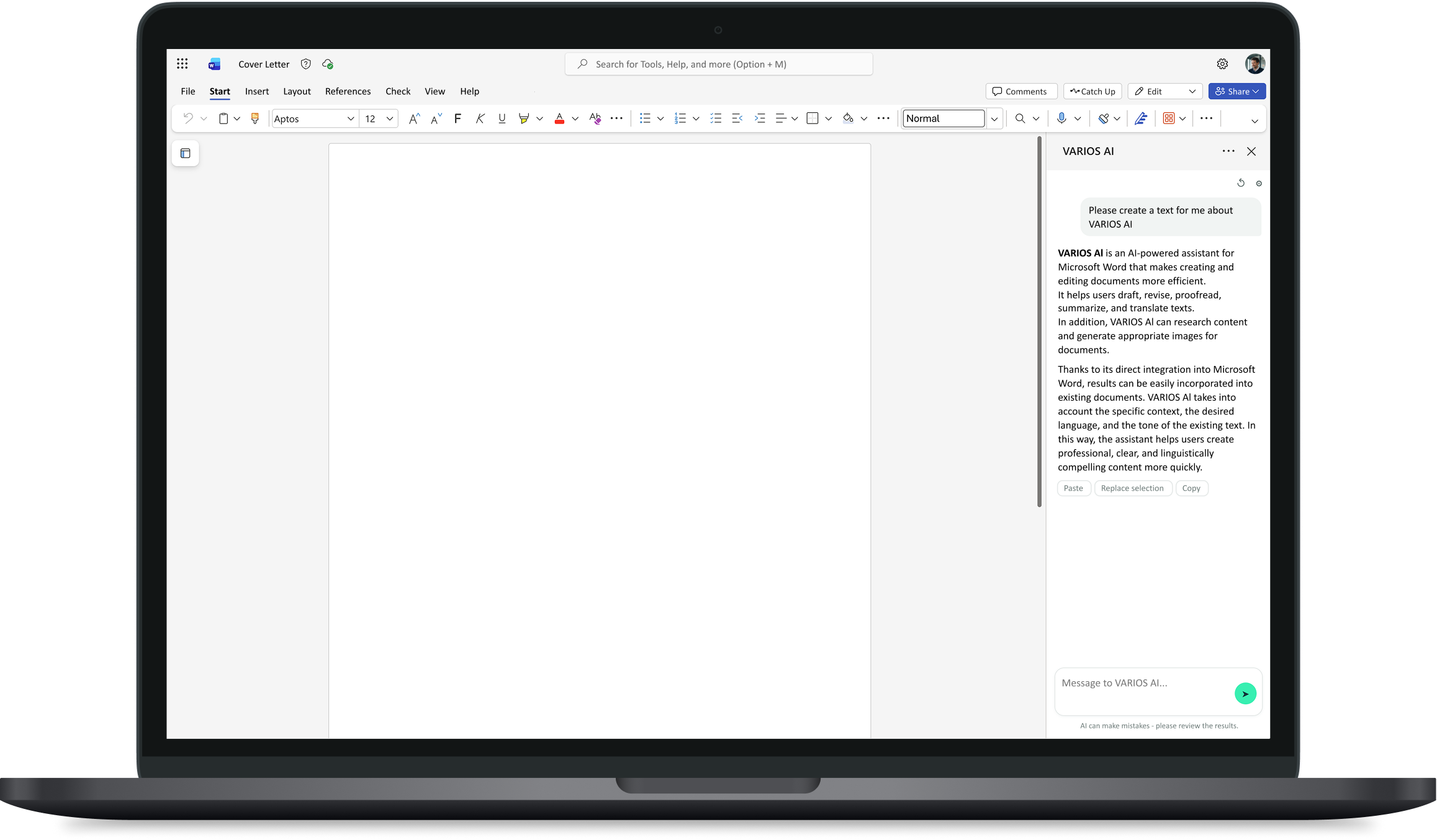
Task: Toggle bold formatting
Action: (x=457, y=118)
